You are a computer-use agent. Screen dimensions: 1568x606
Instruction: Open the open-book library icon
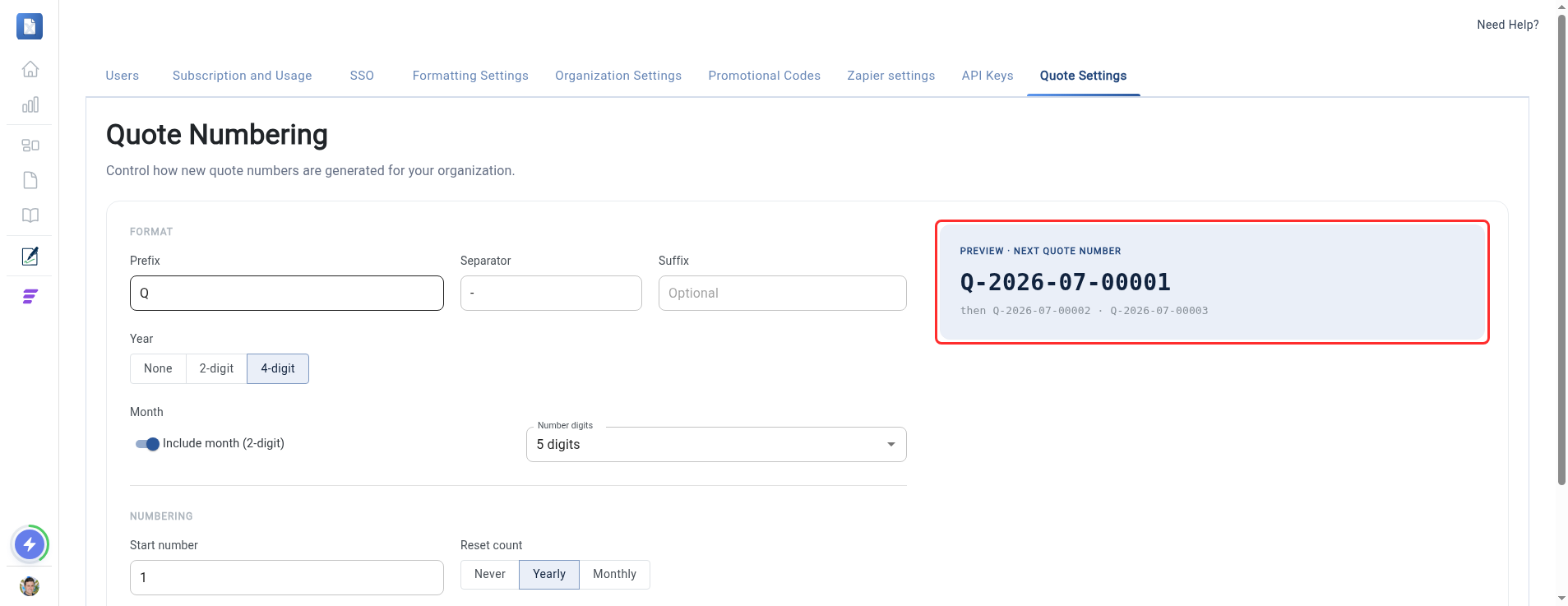coord(30,215)
